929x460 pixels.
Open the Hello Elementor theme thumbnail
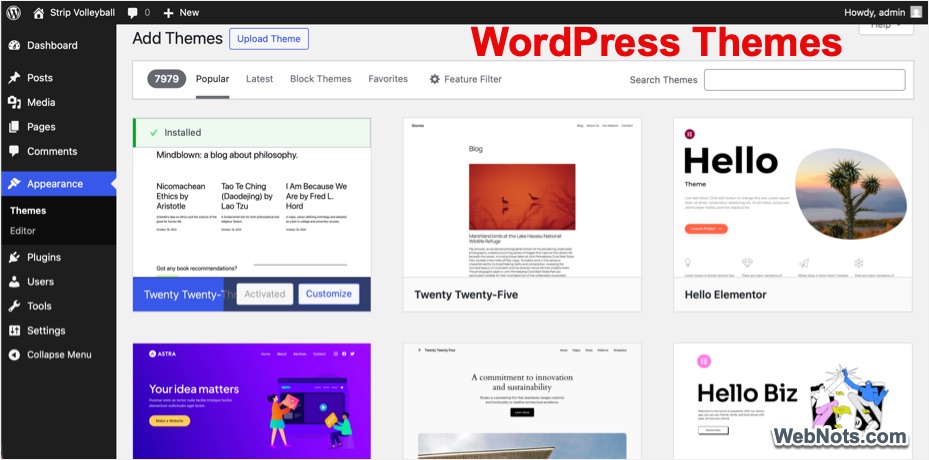[x=793, y=197]
